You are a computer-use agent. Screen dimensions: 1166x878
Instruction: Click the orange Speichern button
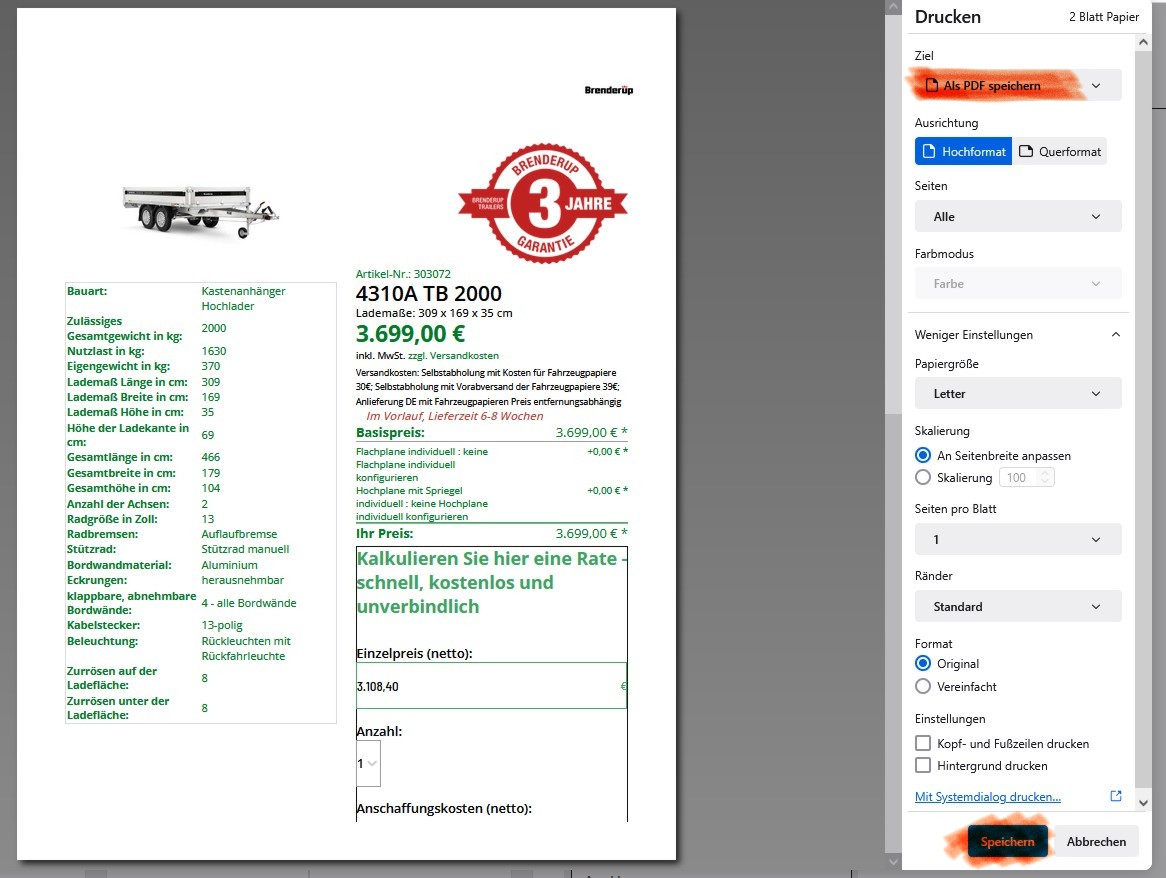pos(1007,841)
